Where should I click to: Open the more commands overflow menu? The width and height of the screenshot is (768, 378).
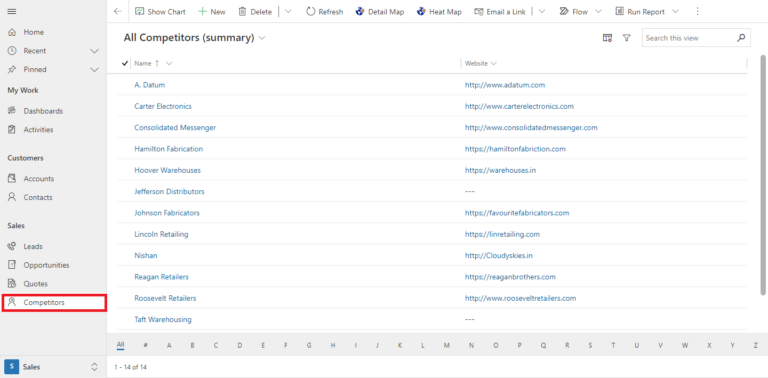[x=697, y=12]
